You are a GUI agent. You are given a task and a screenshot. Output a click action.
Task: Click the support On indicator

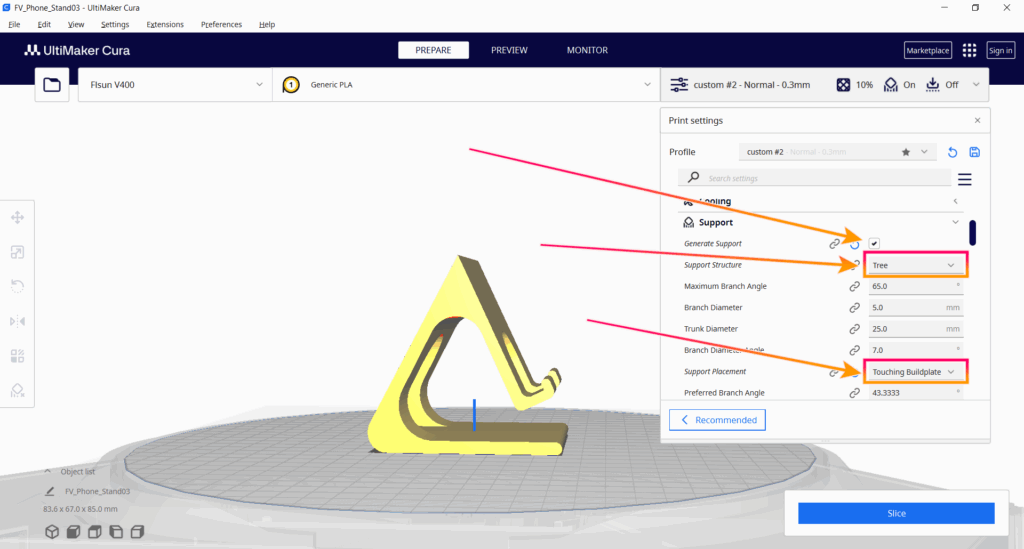[x=899, y=85]
